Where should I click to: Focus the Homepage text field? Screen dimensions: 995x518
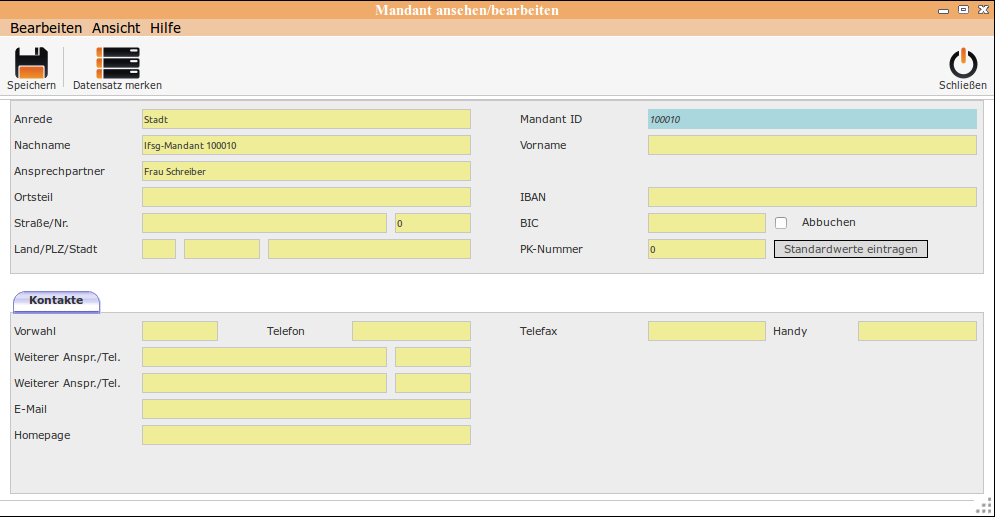point(306,435)
